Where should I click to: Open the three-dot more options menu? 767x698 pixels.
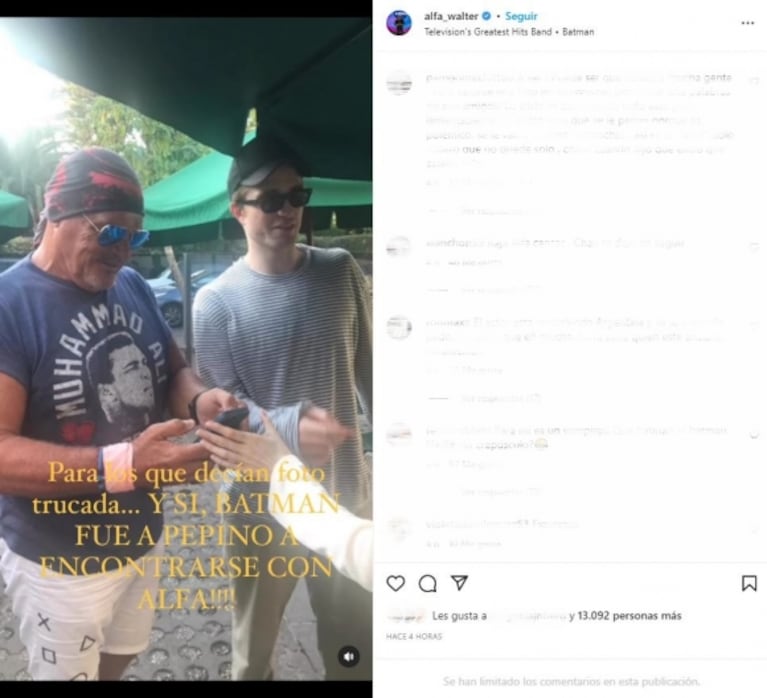[x=747, y=23]
